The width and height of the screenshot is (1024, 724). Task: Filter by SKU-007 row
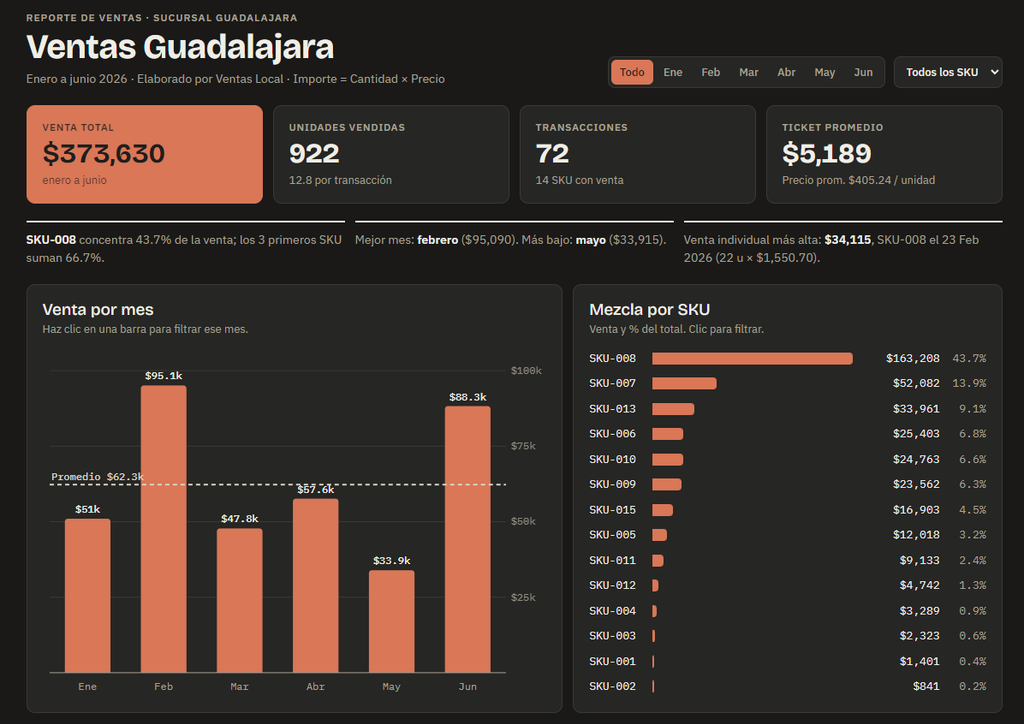point(788,383)
